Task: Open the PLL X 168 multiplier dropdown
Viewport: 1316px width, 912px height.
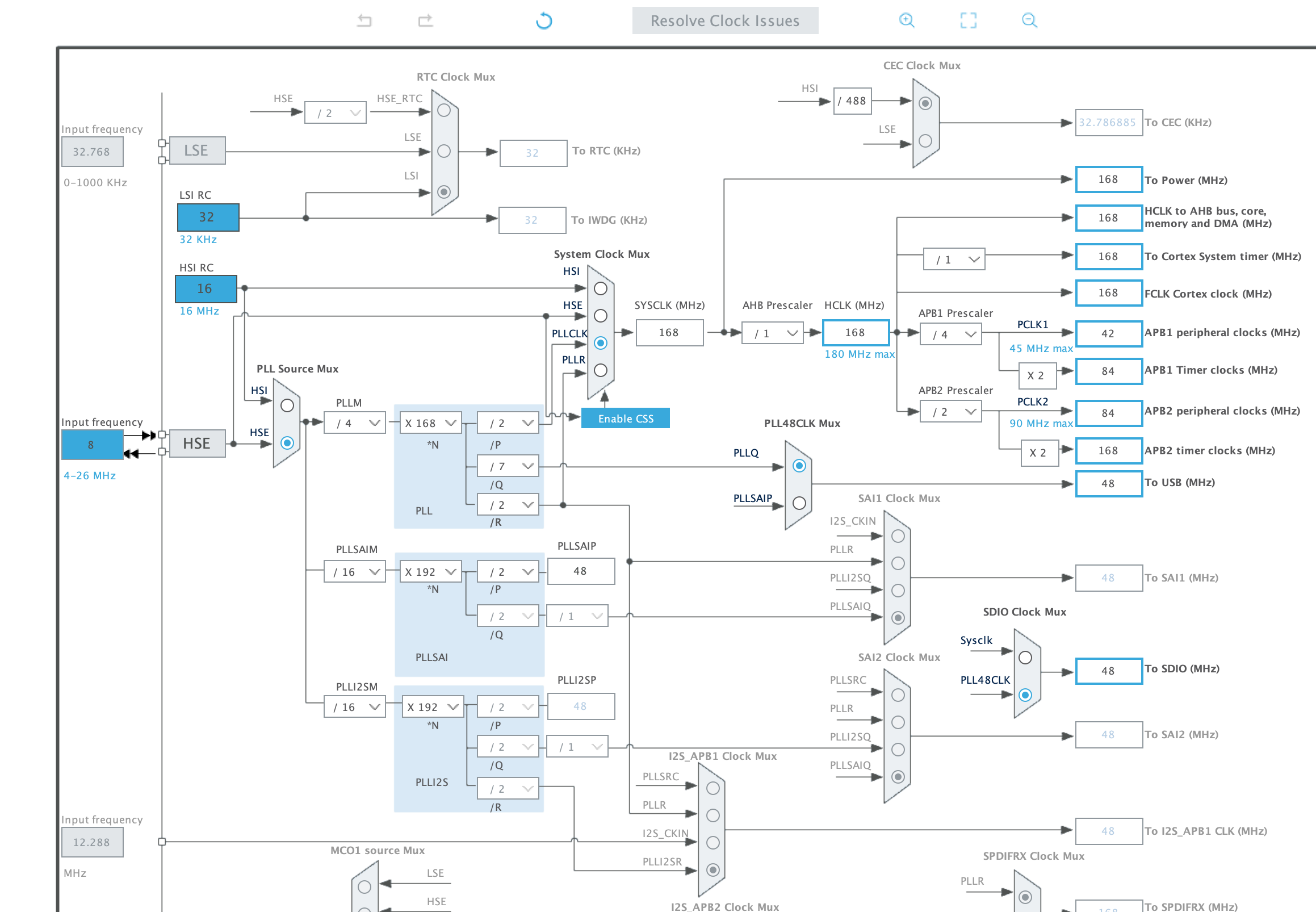Action: pyautogui.click(x=431, y=423)
